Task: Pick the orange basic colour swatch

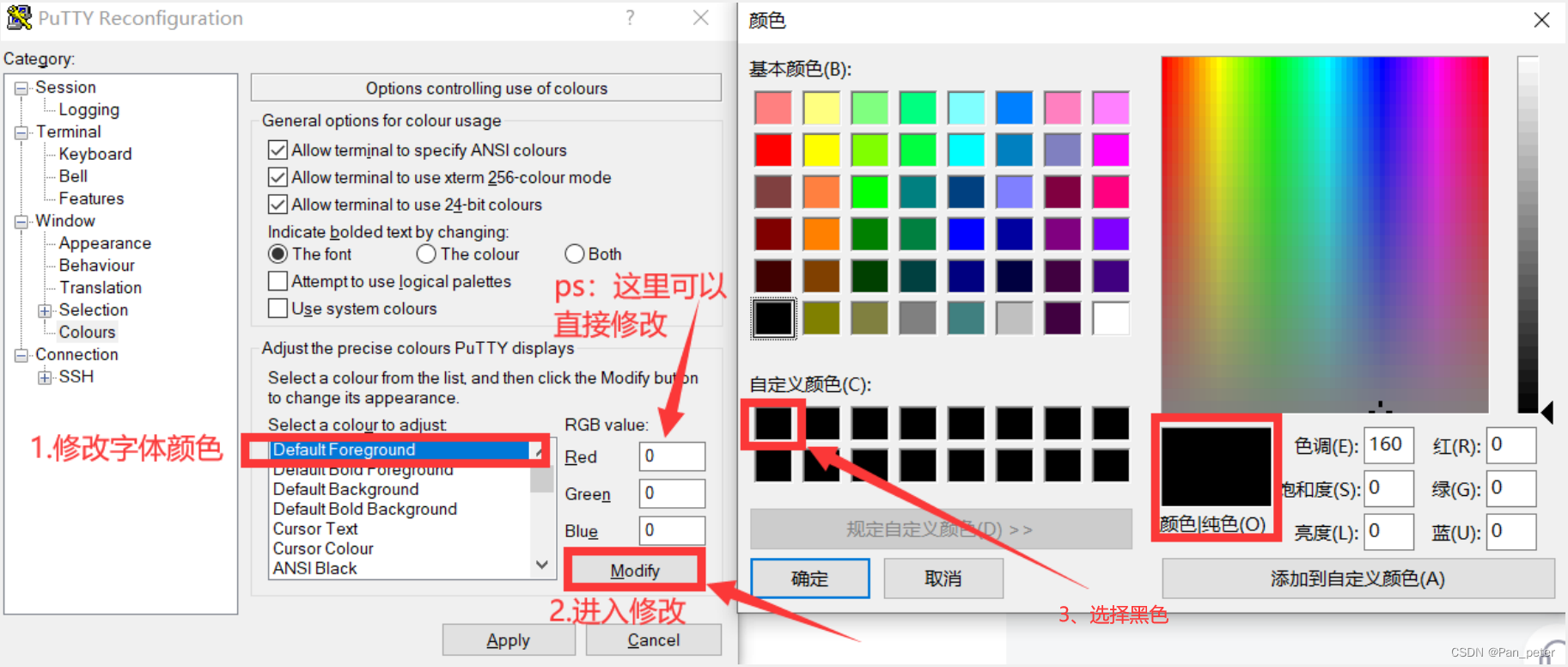Action: coord(821,234)
